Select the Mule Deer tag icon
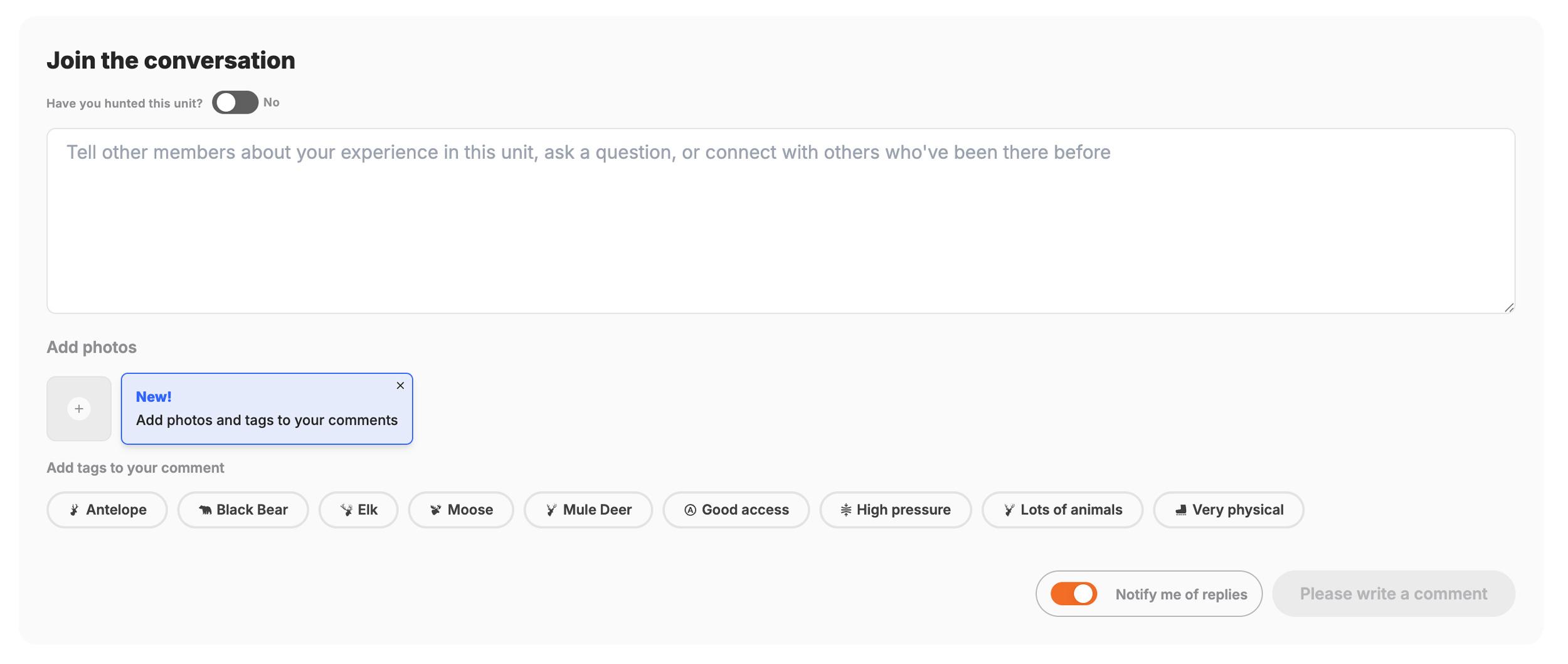 (x=551, y=510)
